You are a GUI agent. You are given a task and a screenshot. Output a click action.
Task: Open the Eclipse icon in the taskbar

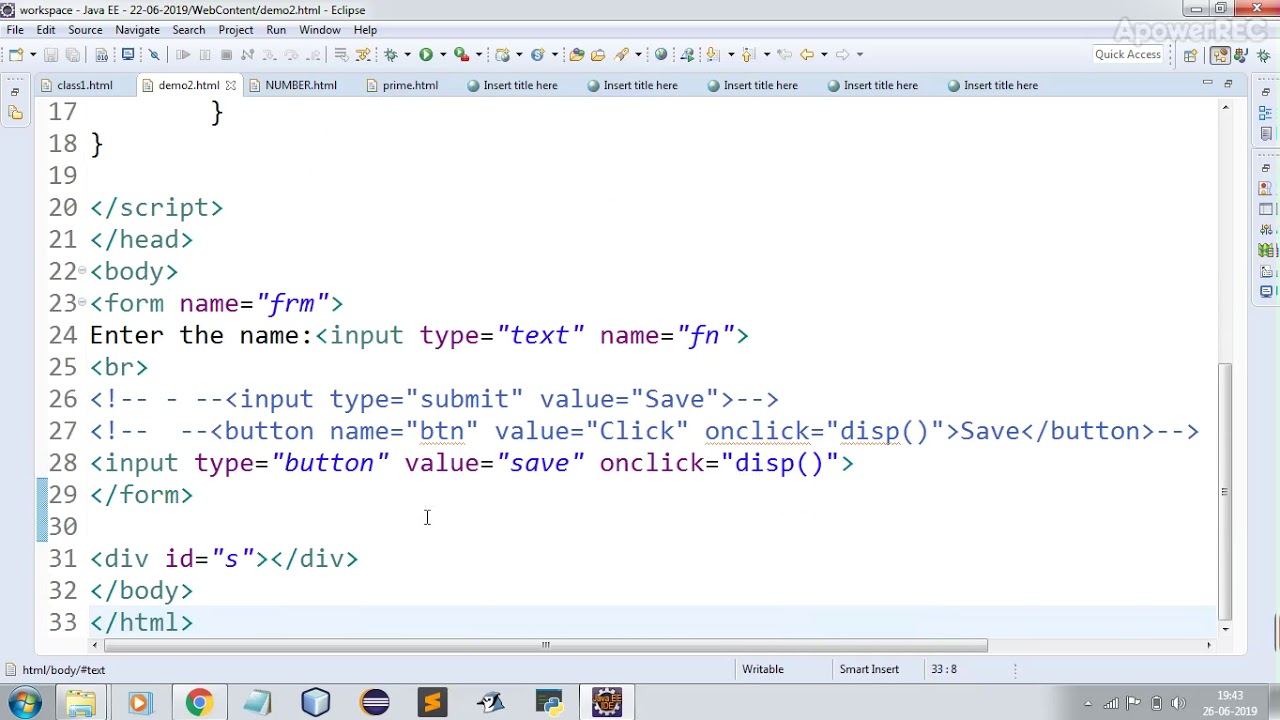pyautogui.click(x=375, y=703)
